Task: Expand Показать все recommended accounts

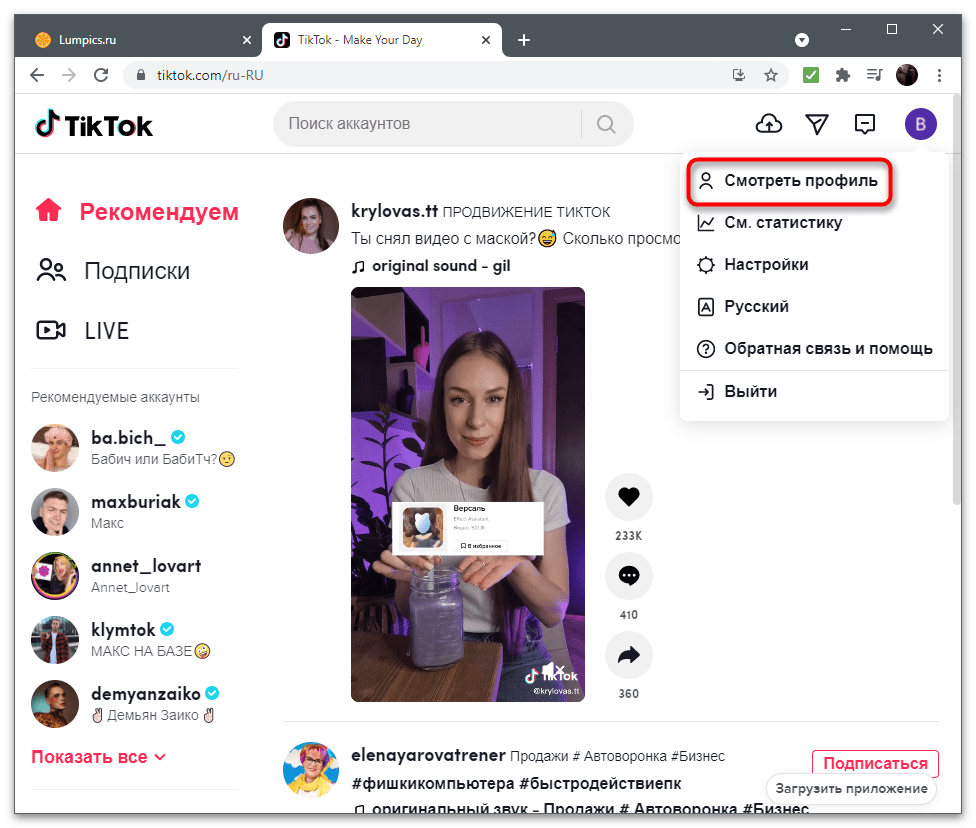Action: (88, 757)
